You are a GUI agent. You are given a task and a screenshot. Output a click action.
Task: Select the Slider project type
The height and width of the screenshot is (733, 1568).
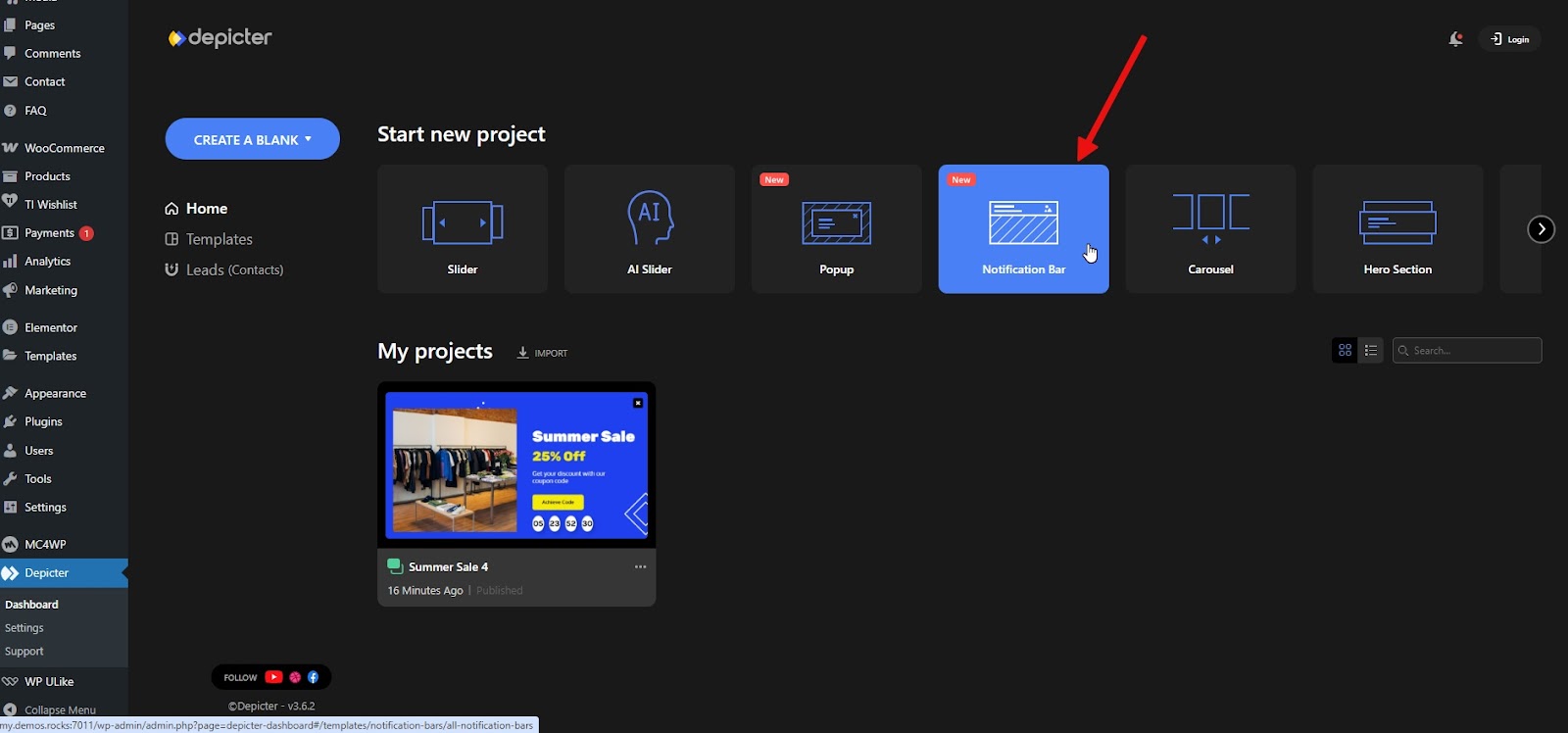(463, 229)
